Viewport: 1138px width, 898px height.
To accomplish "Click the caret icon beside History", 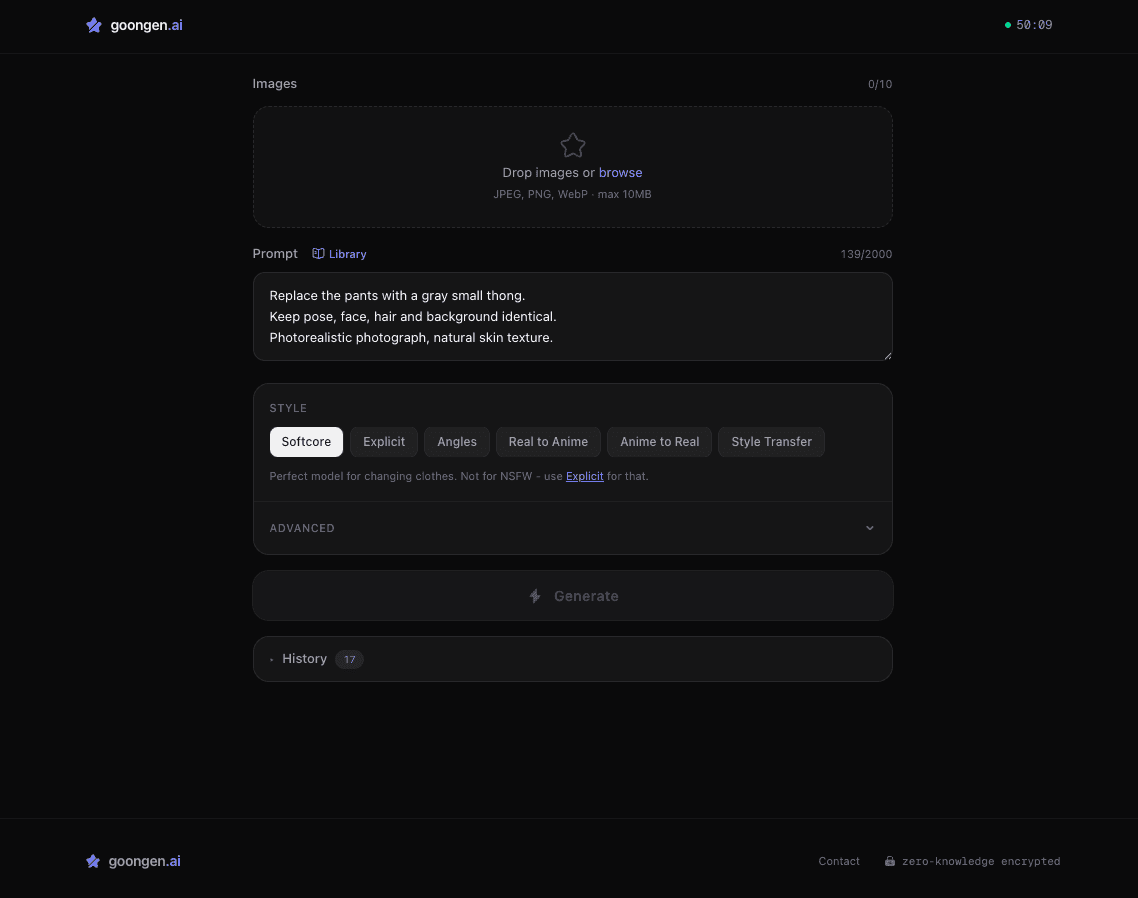I will [272, 659].
